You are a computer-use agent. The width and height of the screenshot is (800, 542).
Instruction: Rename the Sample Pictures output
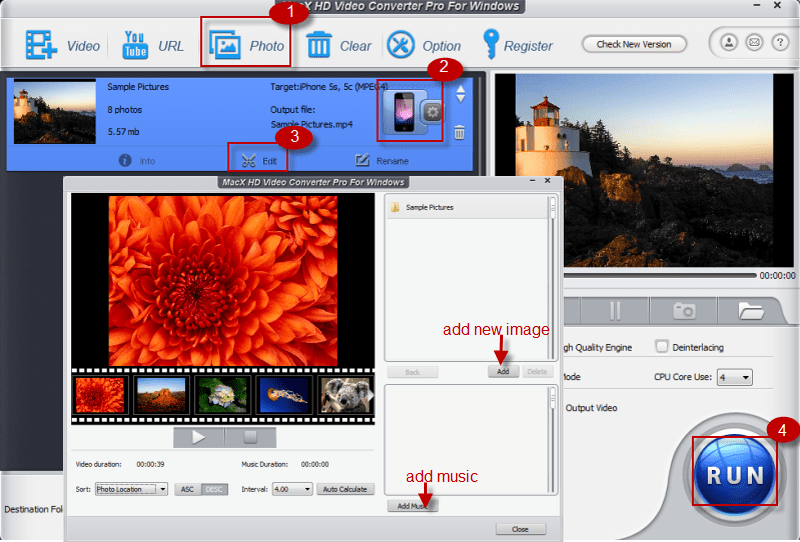tap(382, 161)
